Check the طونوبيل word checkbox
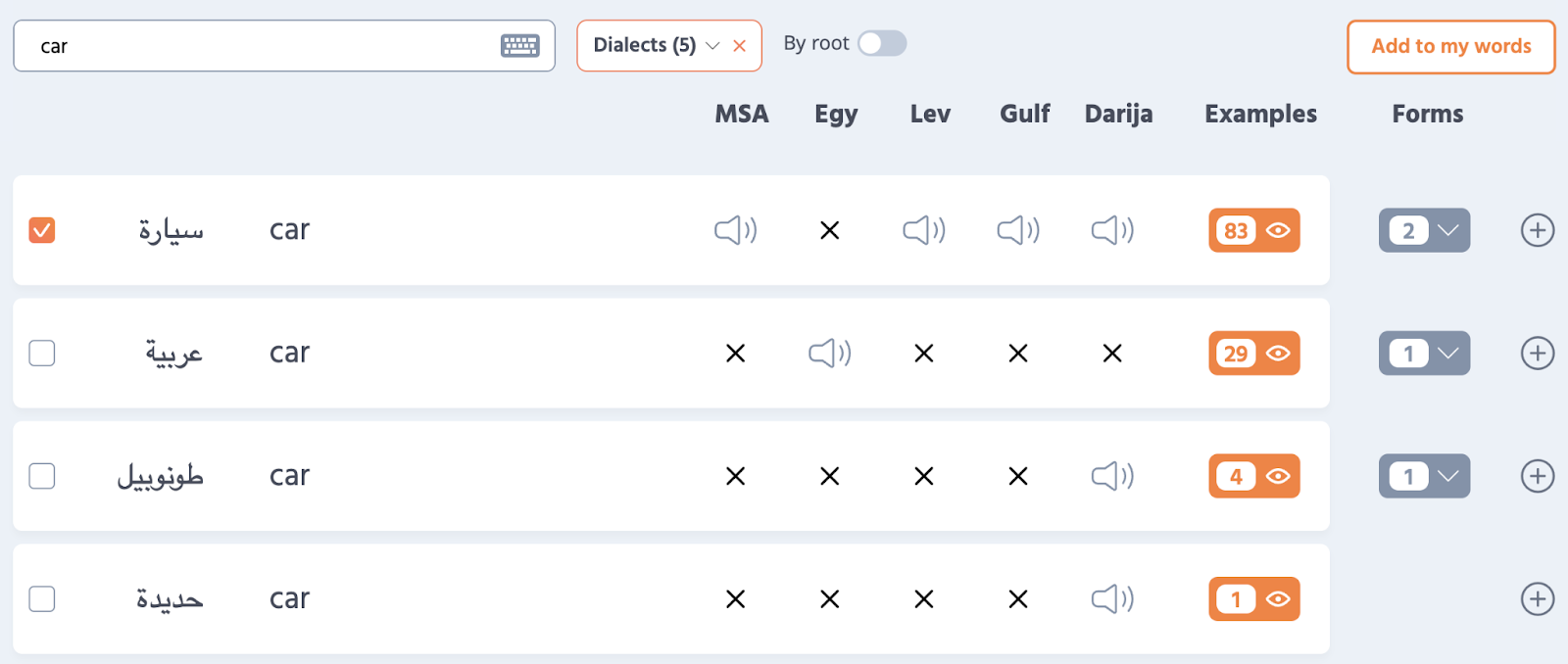Screen dimensions: 1568x664 [x=42, y=476]
